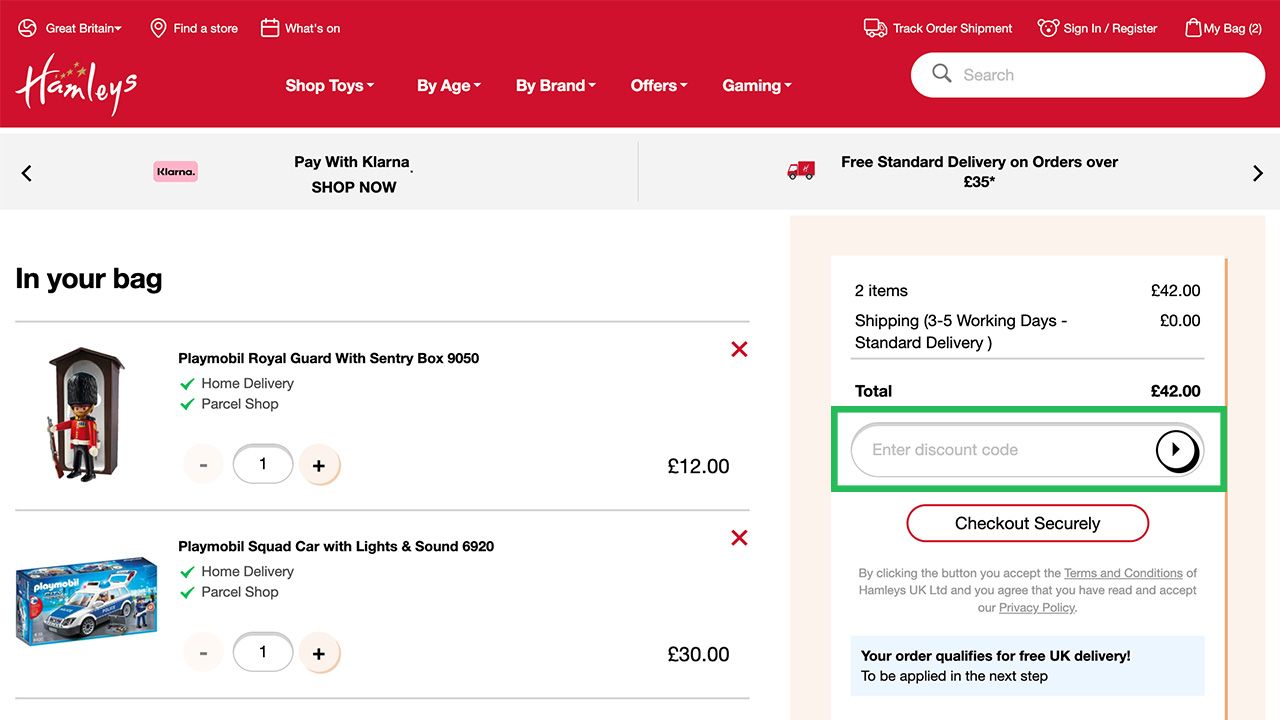Screen dimensions: 1280x720
Task: Remove Royal Guard item with red X
Action: [739, 349]
